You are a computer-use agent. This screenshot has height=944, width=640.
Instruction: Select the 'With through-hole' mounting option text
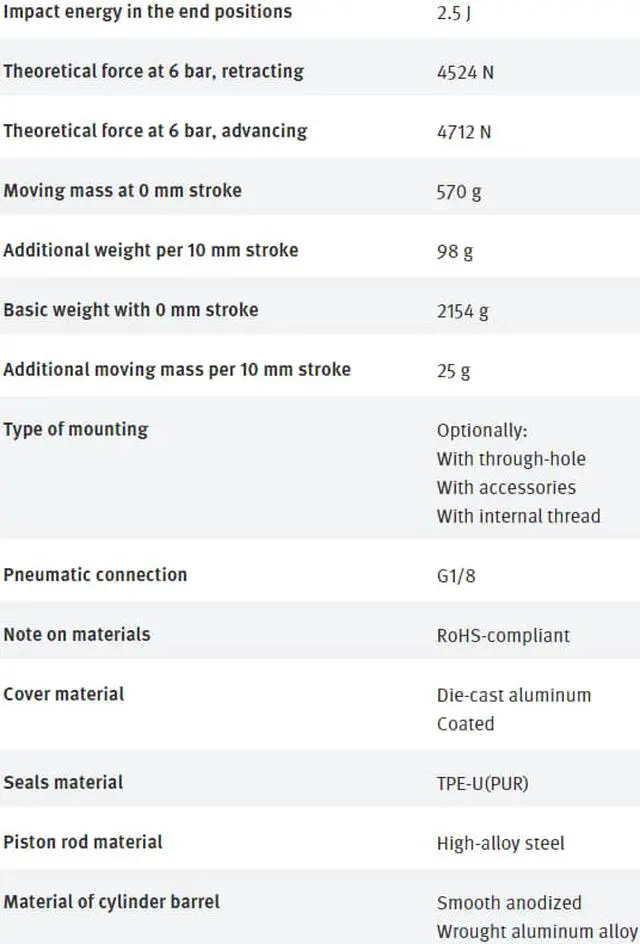(511, 459)
